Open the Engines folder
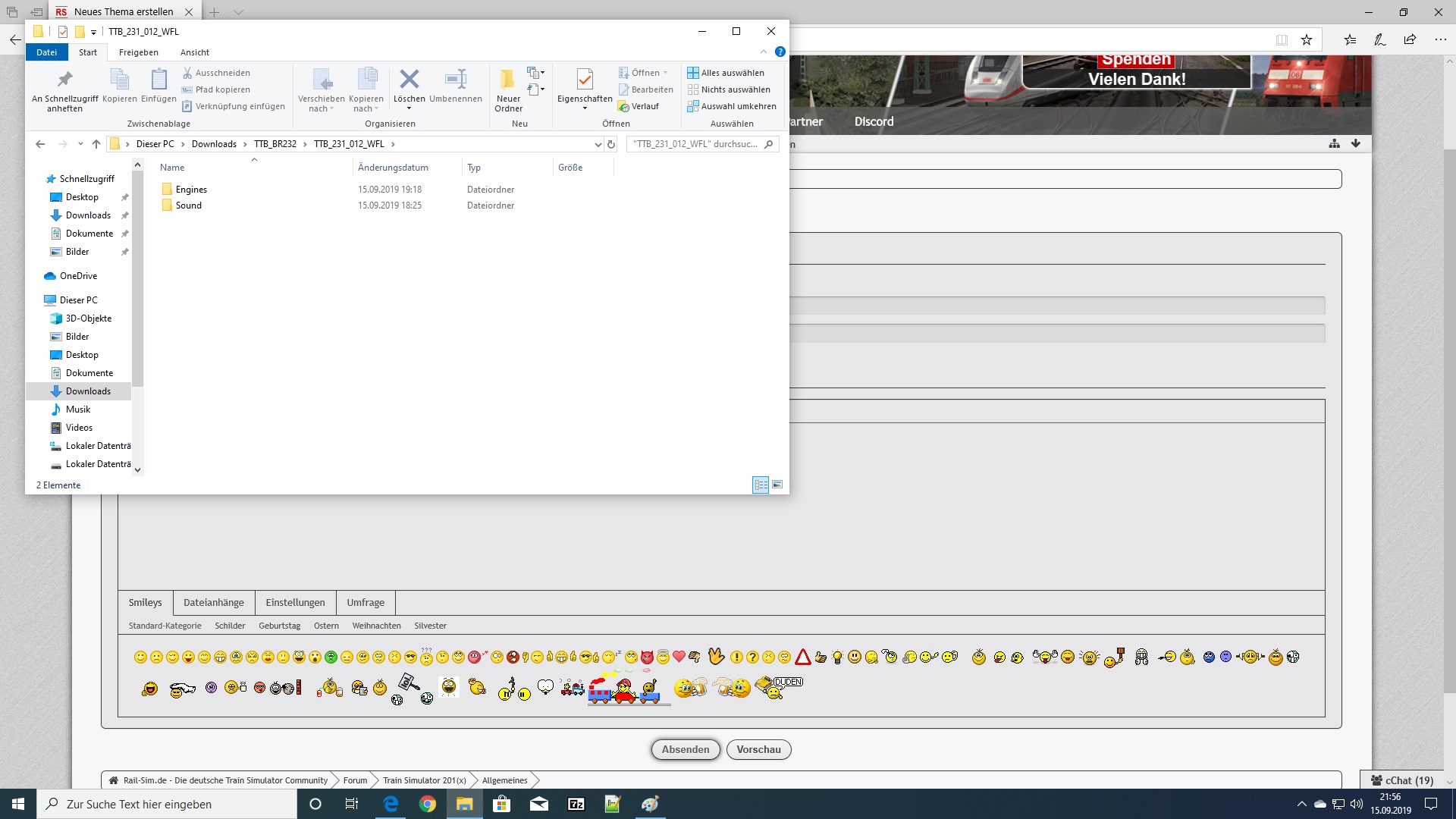 (191, 190)
